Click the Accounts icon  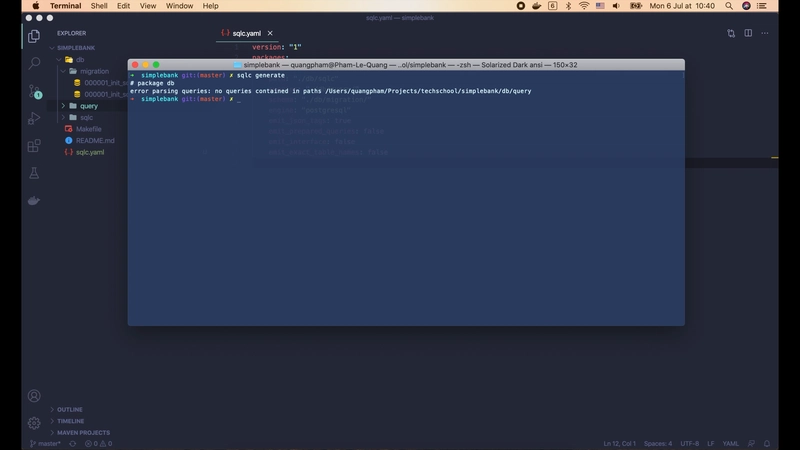(x=34, y=396)
